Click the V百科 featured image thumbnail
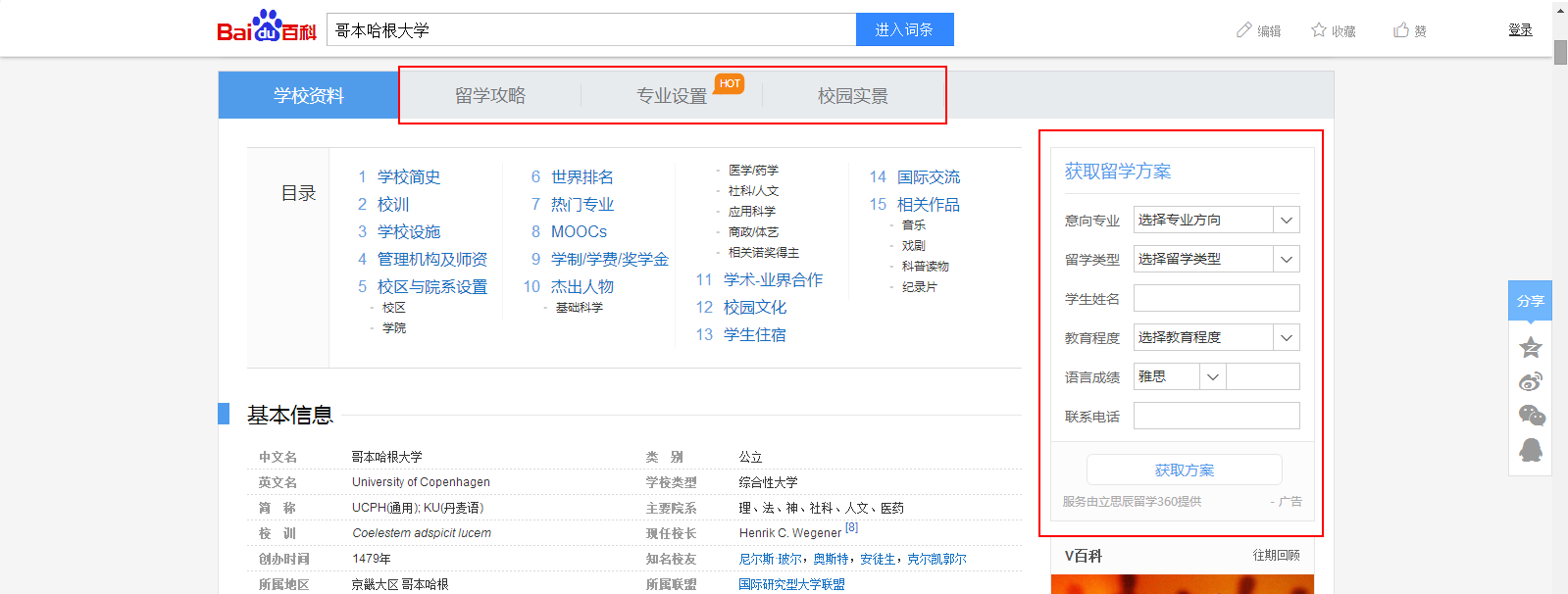This screenshot has width=1568, height=594. 1183,584
